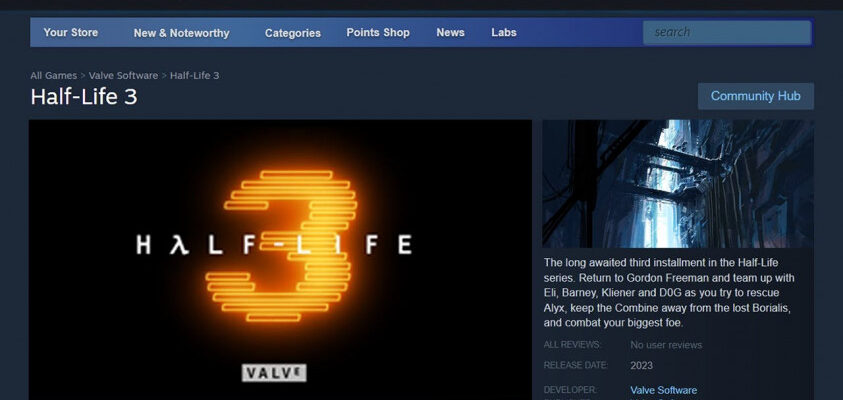Expand the Categories dropdown
Viewport: 843px width, 400px height.
pos(292,33)
